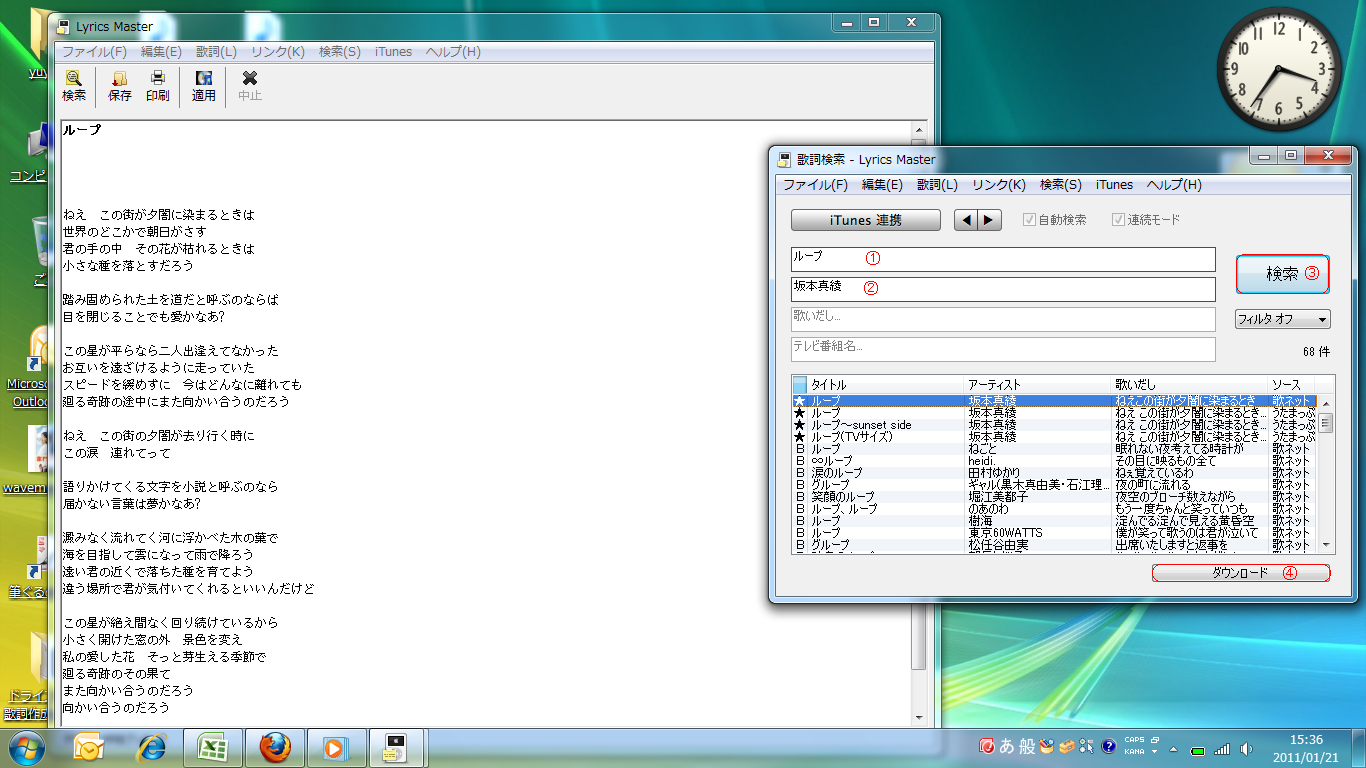
Task: Open iTunes menu in the 歌詞検索 window
Action: pyautogui.click(x=1114, y=185)
